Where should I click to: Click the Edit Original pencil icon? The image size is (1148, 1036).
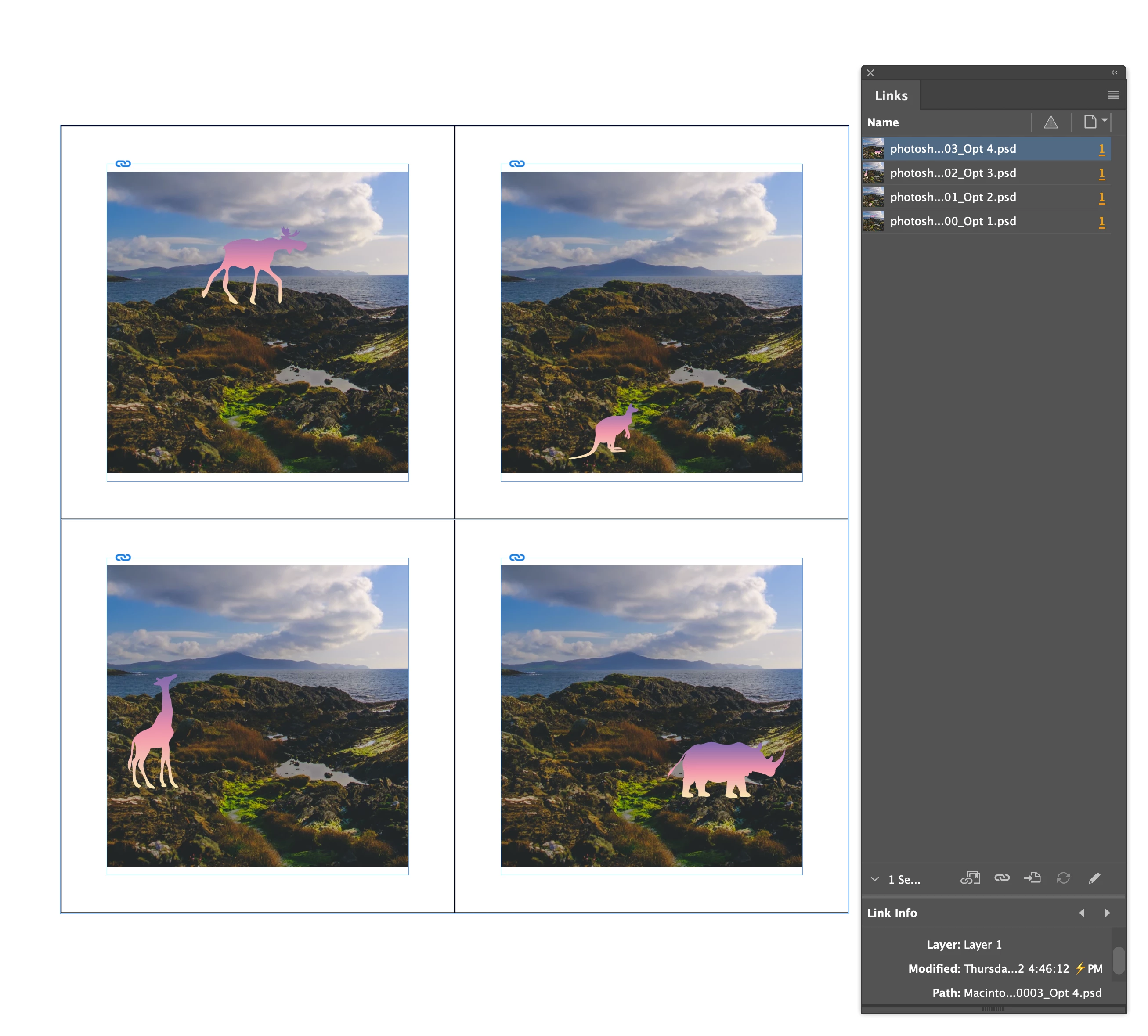coord(1094,878)
